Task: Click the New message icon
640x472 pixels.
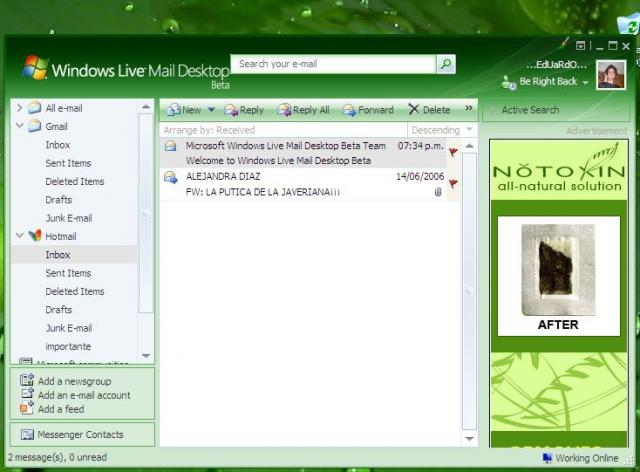Action: tap(174, 109)
